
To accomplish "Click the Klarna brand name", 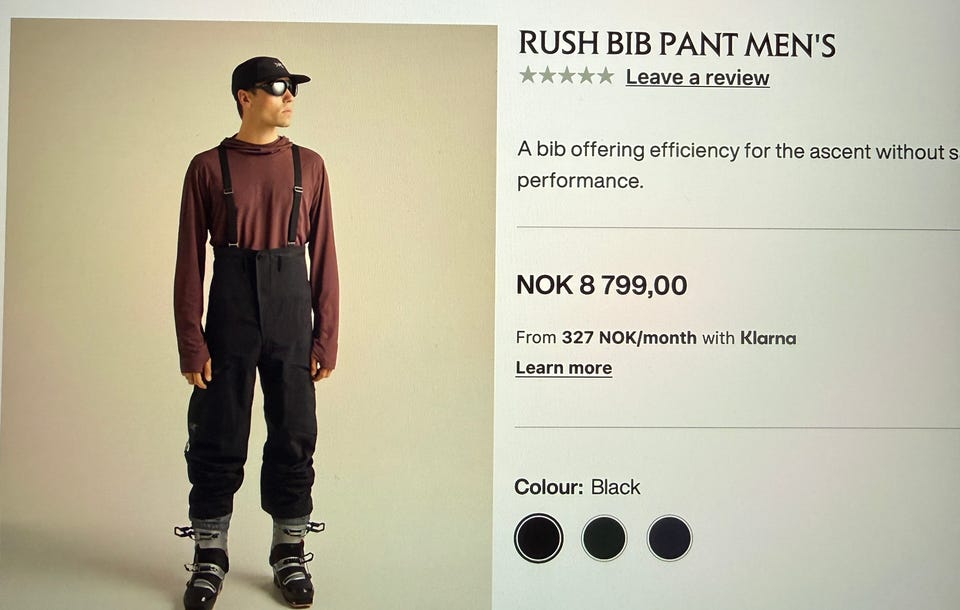I will (x=768, y=338).
